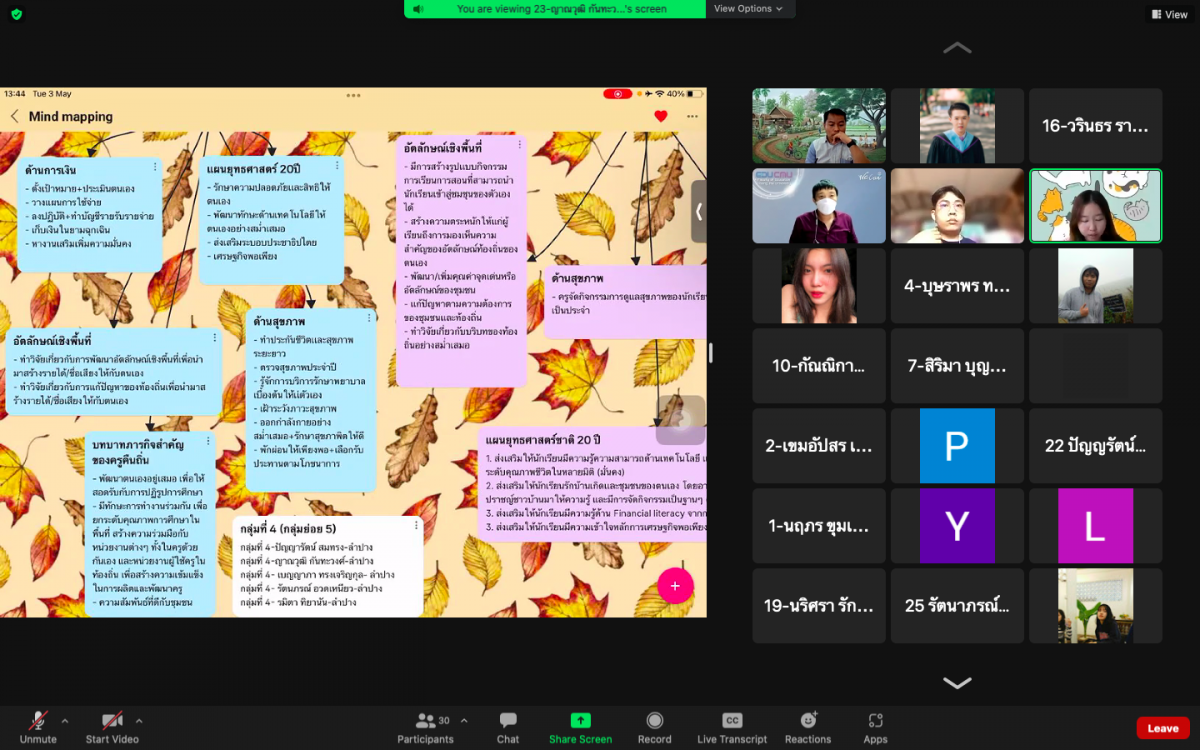This screenshot has height=750, width=1200.
Task: Click the Wi-Fi icon in the iPad status bar
Action: (x=659, y=94)
